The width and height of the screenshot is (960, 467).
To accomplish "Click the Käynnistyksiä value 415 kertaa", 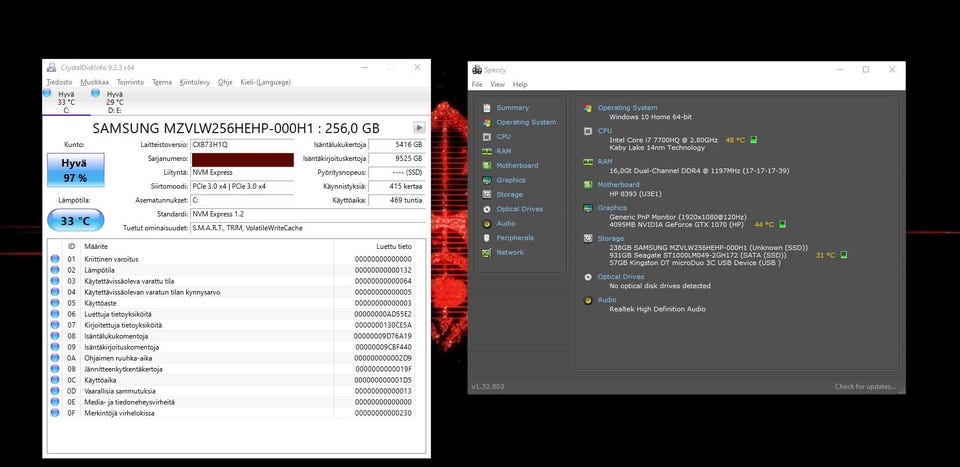I will click(x=397, y=186).
